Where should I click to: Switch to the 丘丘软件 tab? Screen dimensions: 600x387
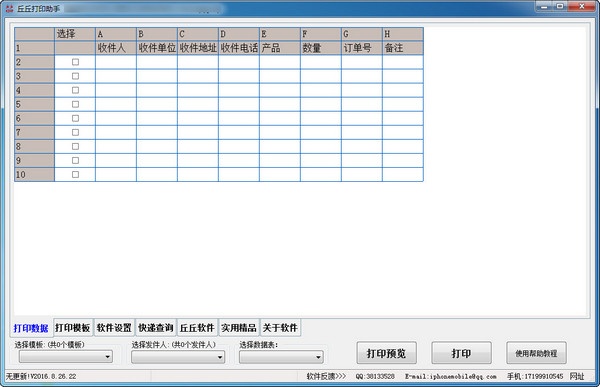point(197,328)
